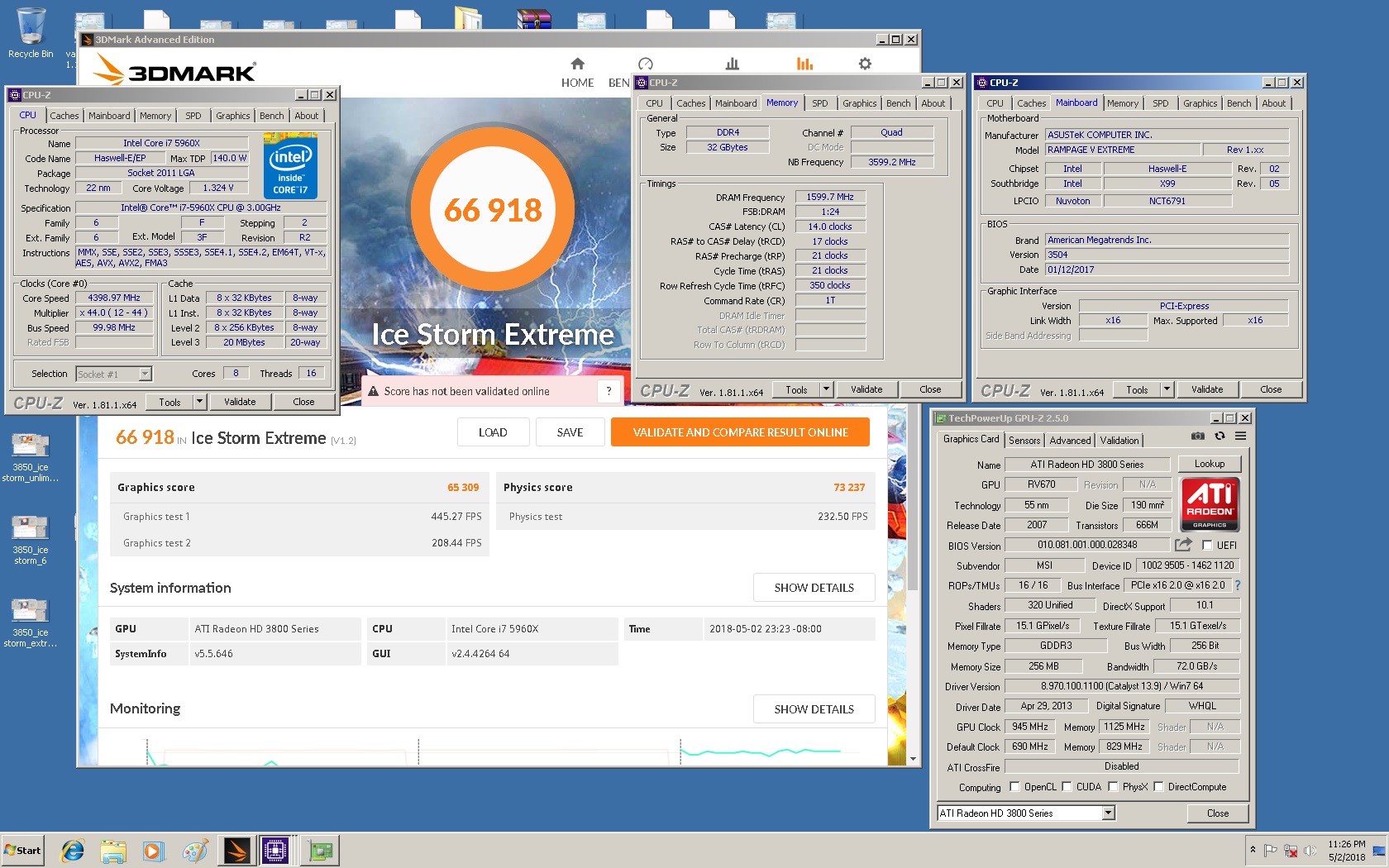1389x868 pixels.
Task: Show taskbar hidden icons arrow
Action: 1253,850
